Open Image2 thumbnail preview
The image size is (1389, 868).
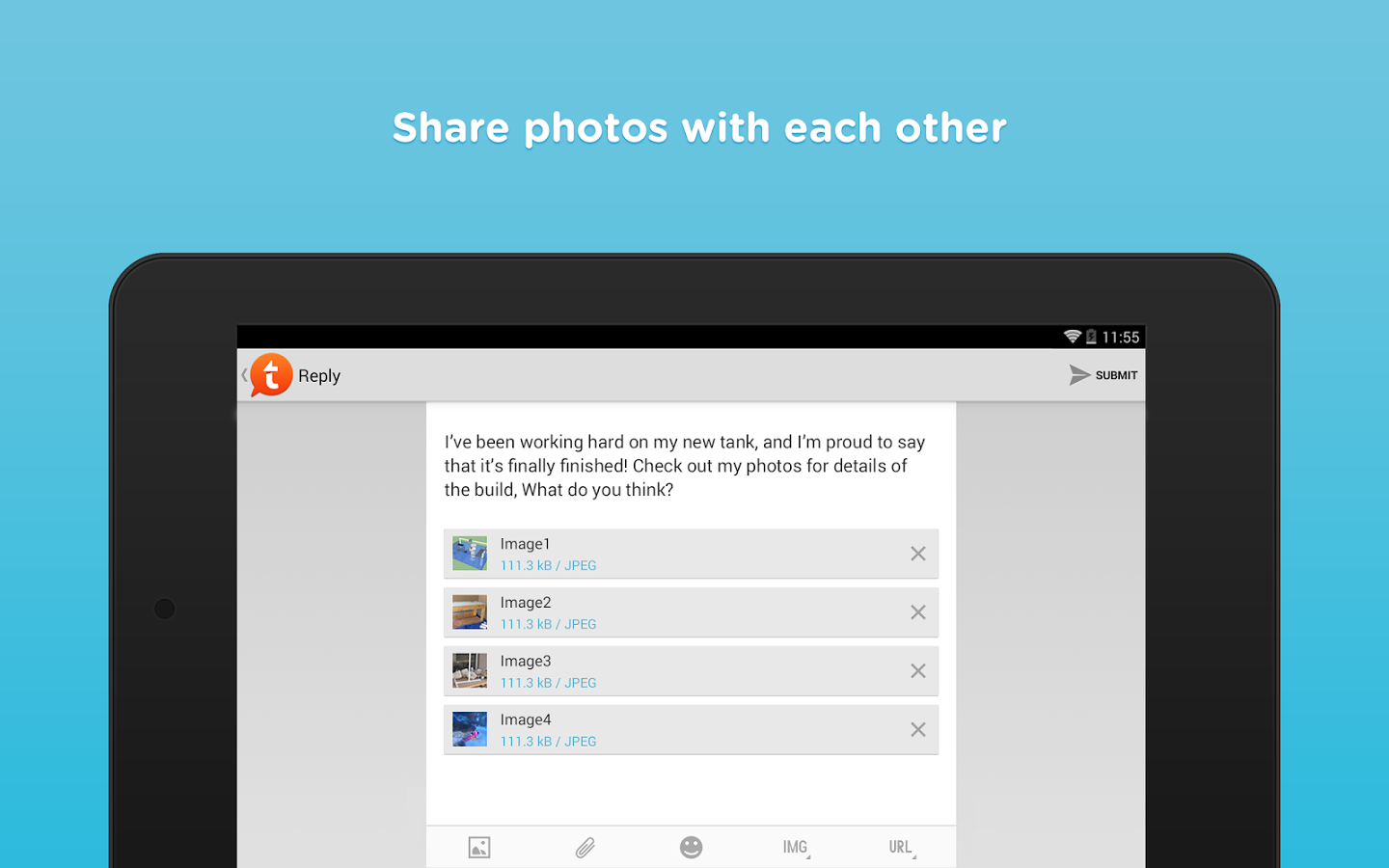click(x=470, y=612)
